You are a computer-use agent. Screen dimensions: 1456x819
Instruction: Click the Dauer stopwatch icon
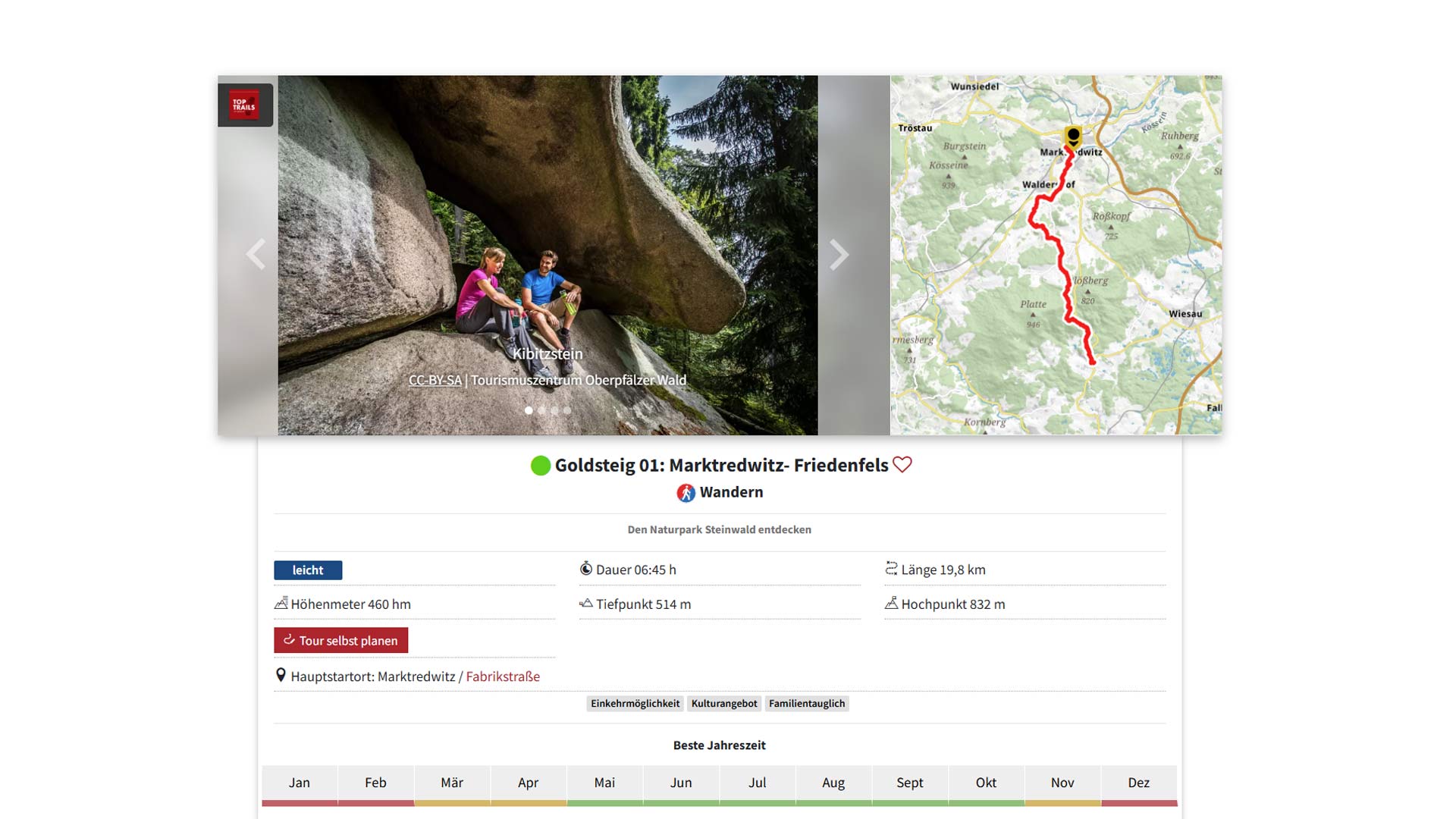click(585, 569)
